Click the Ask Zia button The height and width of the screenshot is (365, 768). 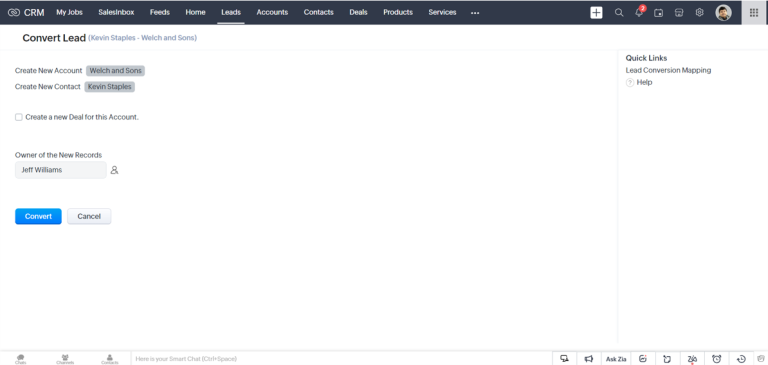pos(616,359)
